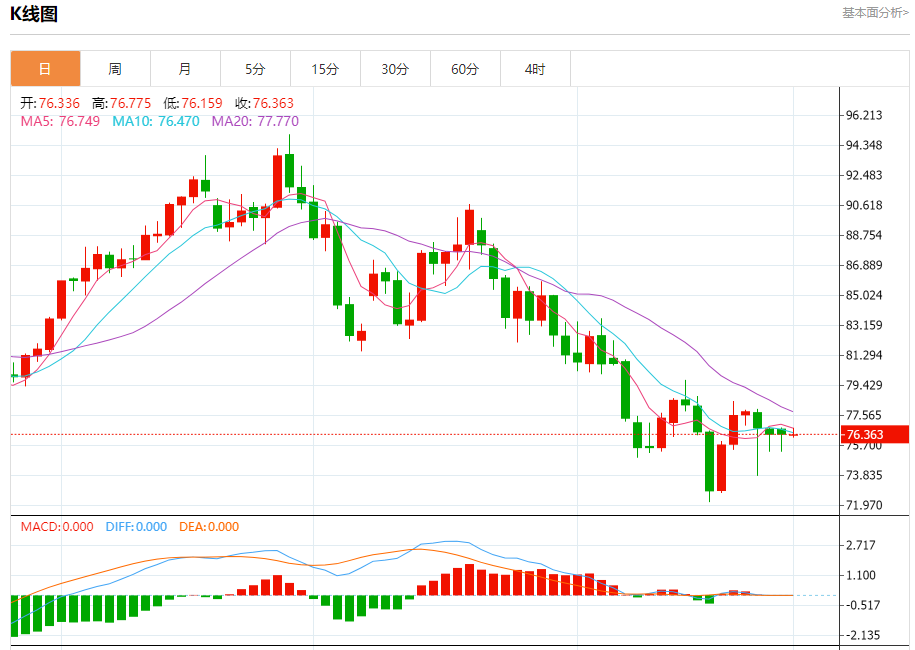The image size is (915, 650).
Task: Switch to the 月 monthly tab
Action: (186, 69)
